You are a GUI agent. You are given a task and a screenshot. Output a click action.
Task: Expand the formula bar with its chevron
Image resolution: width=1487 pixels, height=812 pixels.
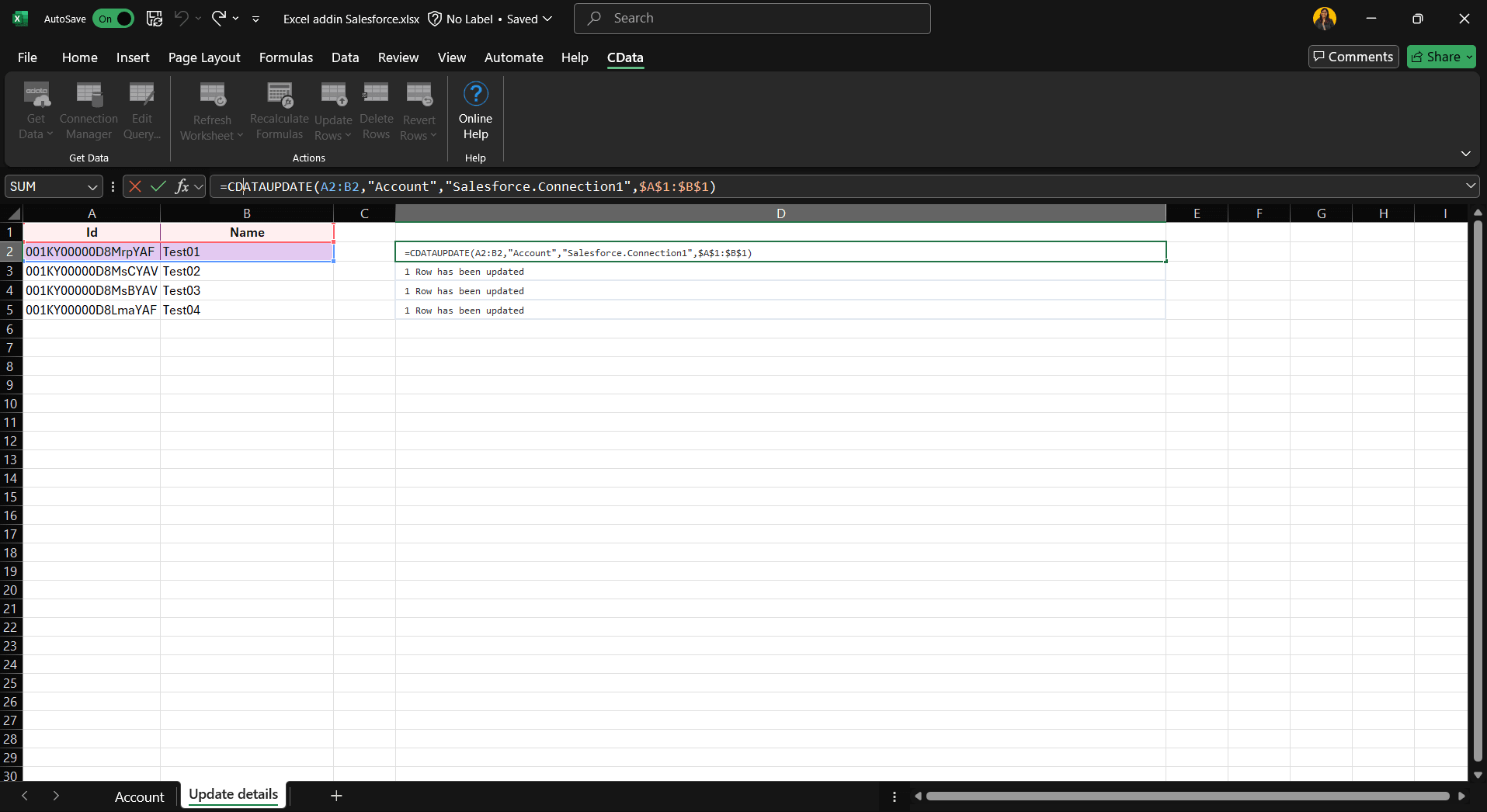point(1470,186)
